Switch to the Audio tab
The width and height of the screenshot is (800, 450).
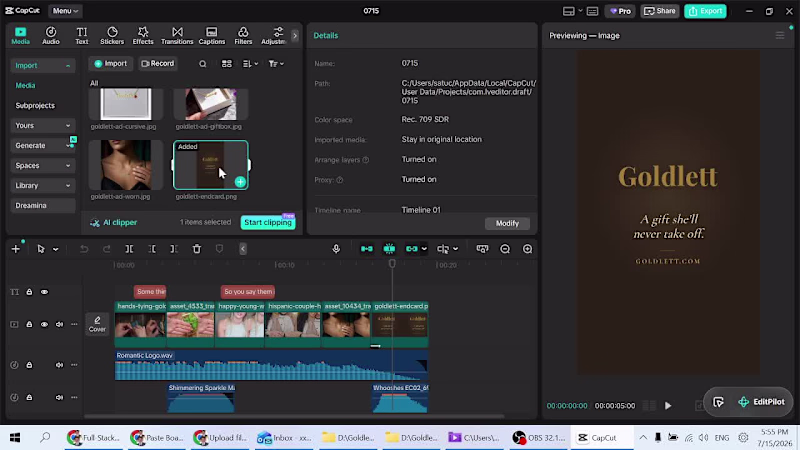51,36
